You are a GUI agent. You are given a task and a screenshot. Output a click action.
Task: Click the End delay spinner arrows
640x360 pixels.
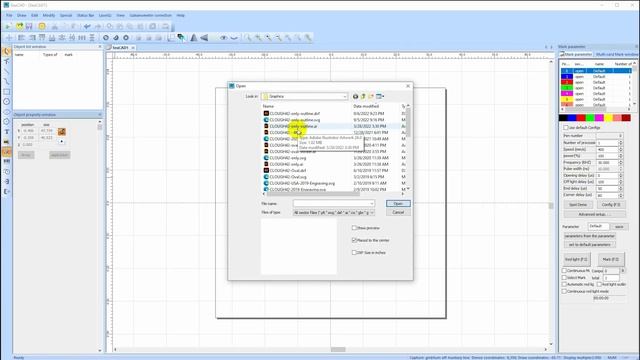[x=620, y=189]
